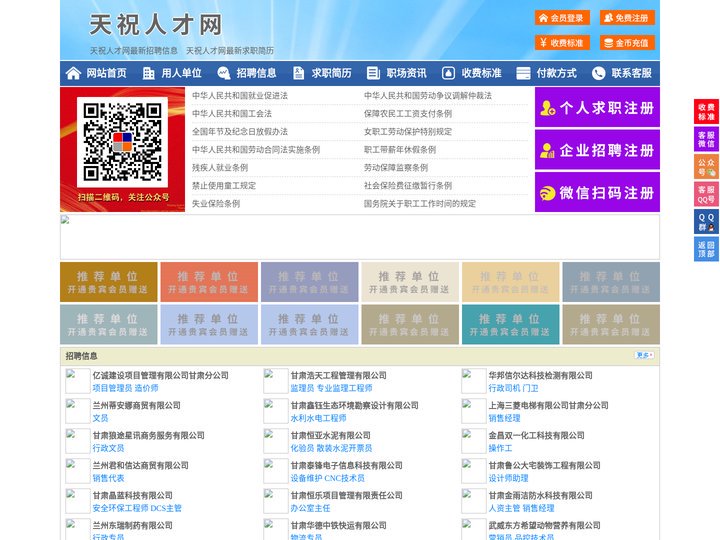Open 社会保险费征缴暂行条例 link

[x=408, y=186]
